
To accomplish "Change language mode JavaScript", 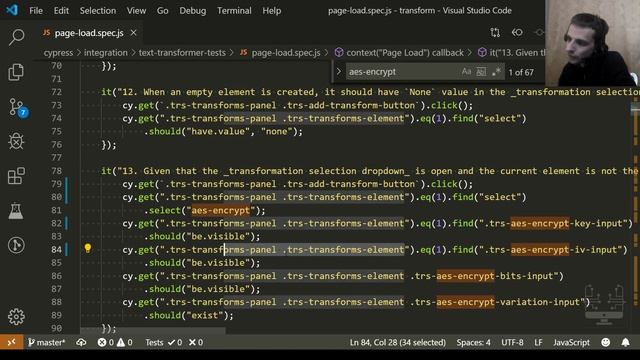I will pos(571,342).
